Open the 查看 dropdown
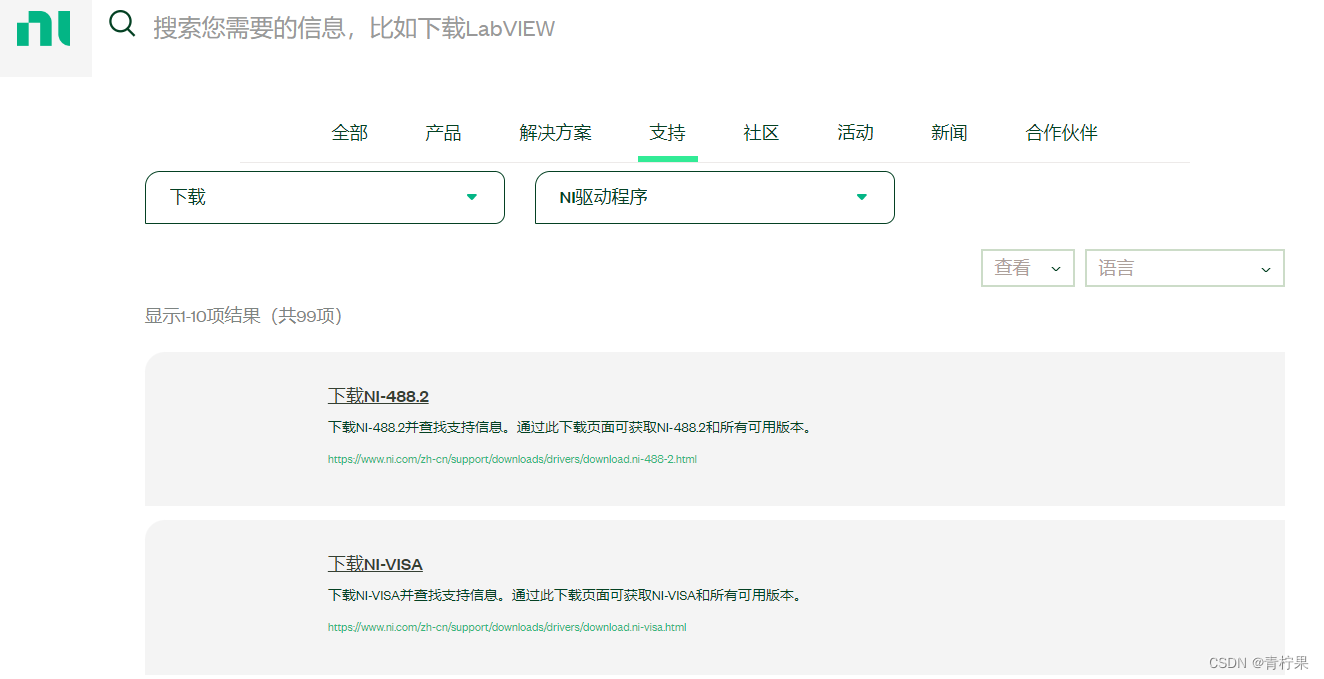The height and width of the screenshot is (679, 1324). pos(1028,268)
